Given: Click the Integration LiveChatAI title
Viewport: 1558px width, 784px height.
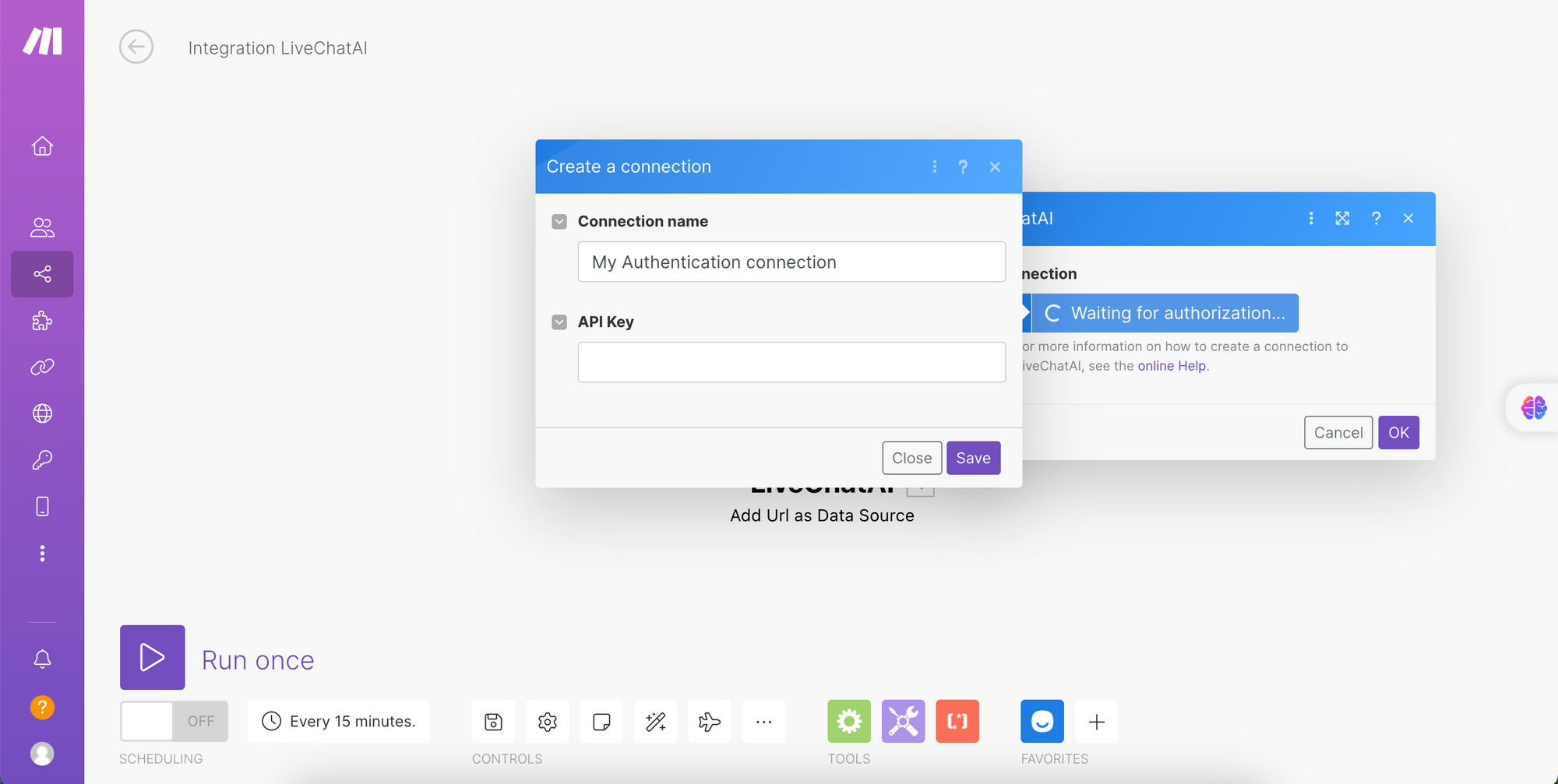Looking at the screenshot, I should 277,47.
